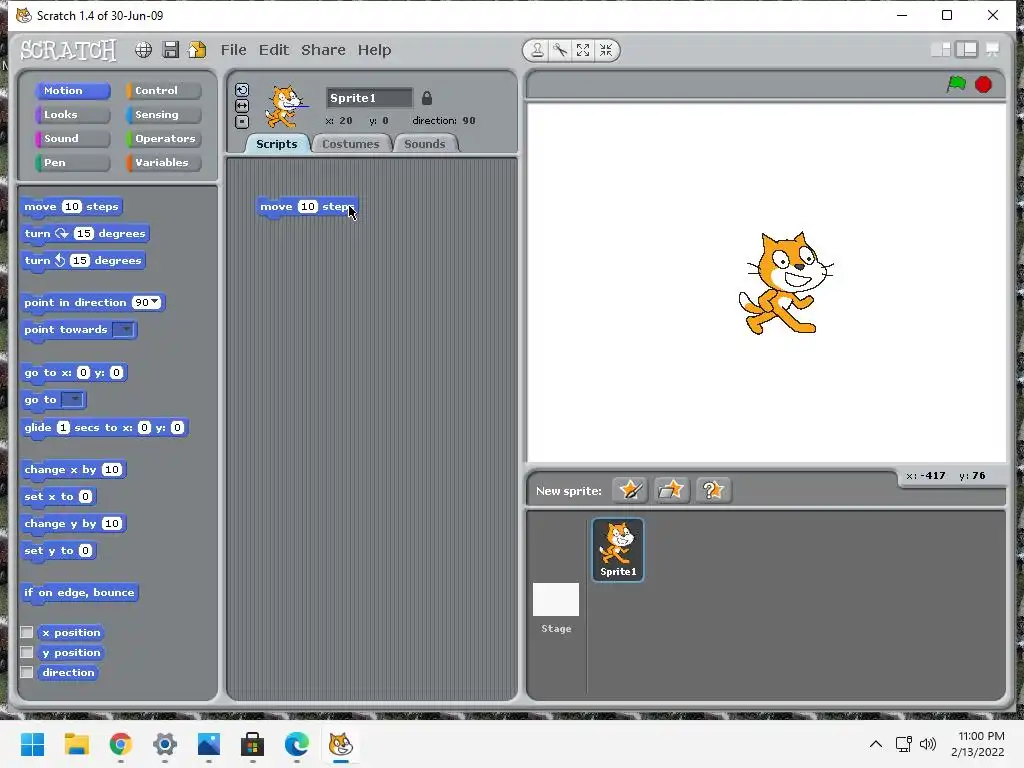This screenshot has height=768, width=1024.
Task: Select the Variables block category
Action: (x=163, y=163)
